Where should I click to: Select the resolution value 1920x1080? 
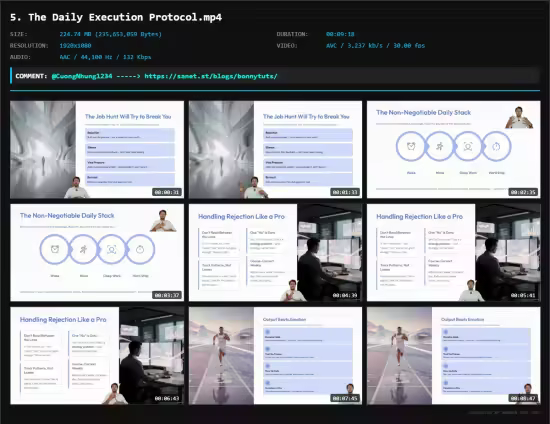(x=75, y=46)
